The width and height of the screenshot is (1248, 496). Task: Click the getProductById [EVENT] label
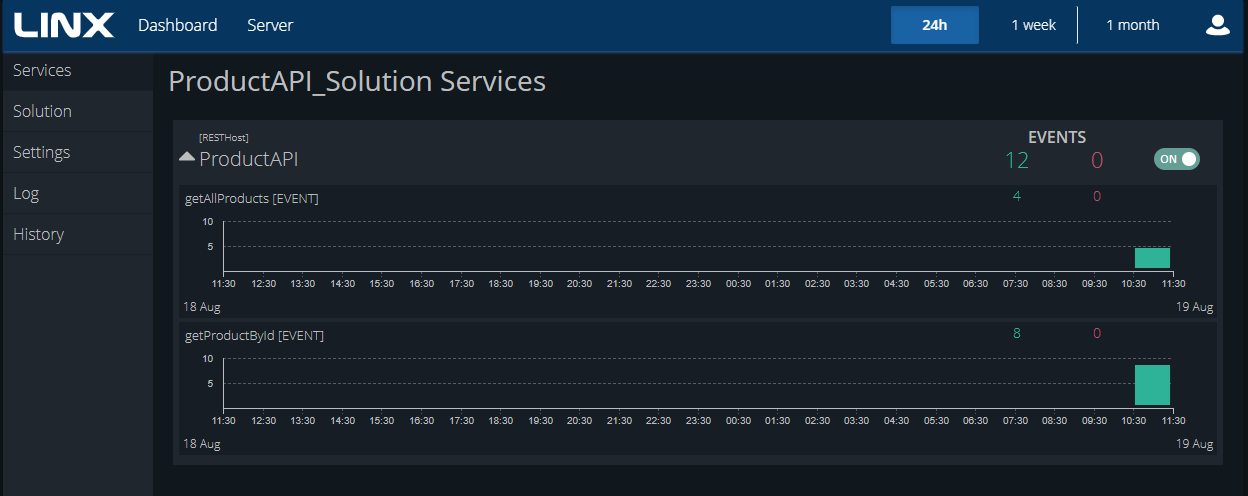(x=254, y=335)
